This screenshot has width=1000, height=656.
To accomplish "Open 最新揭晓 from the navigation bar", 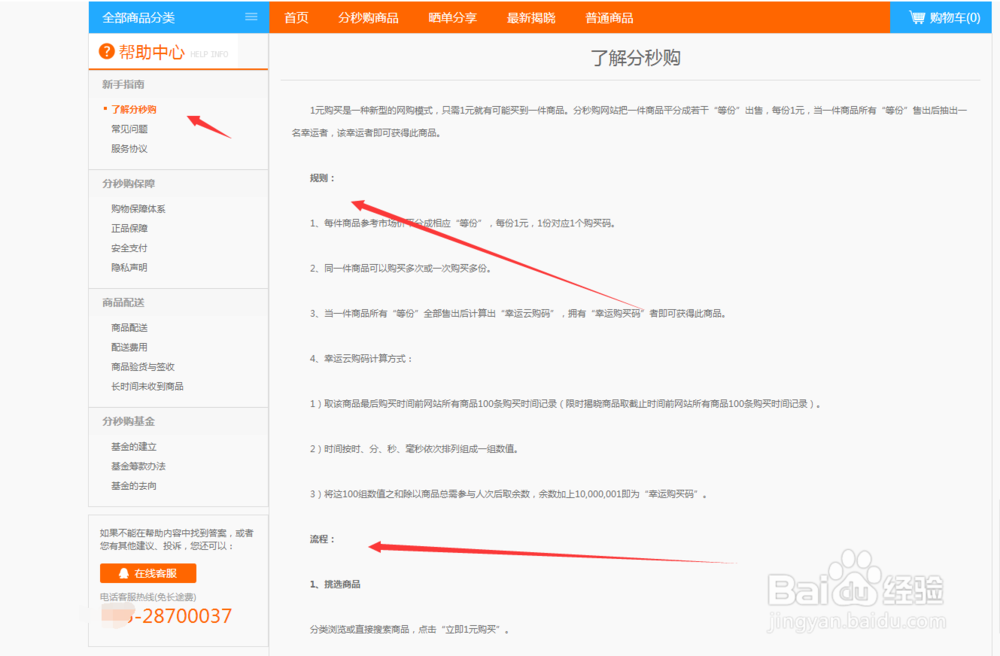I will [x=528, y=17].
